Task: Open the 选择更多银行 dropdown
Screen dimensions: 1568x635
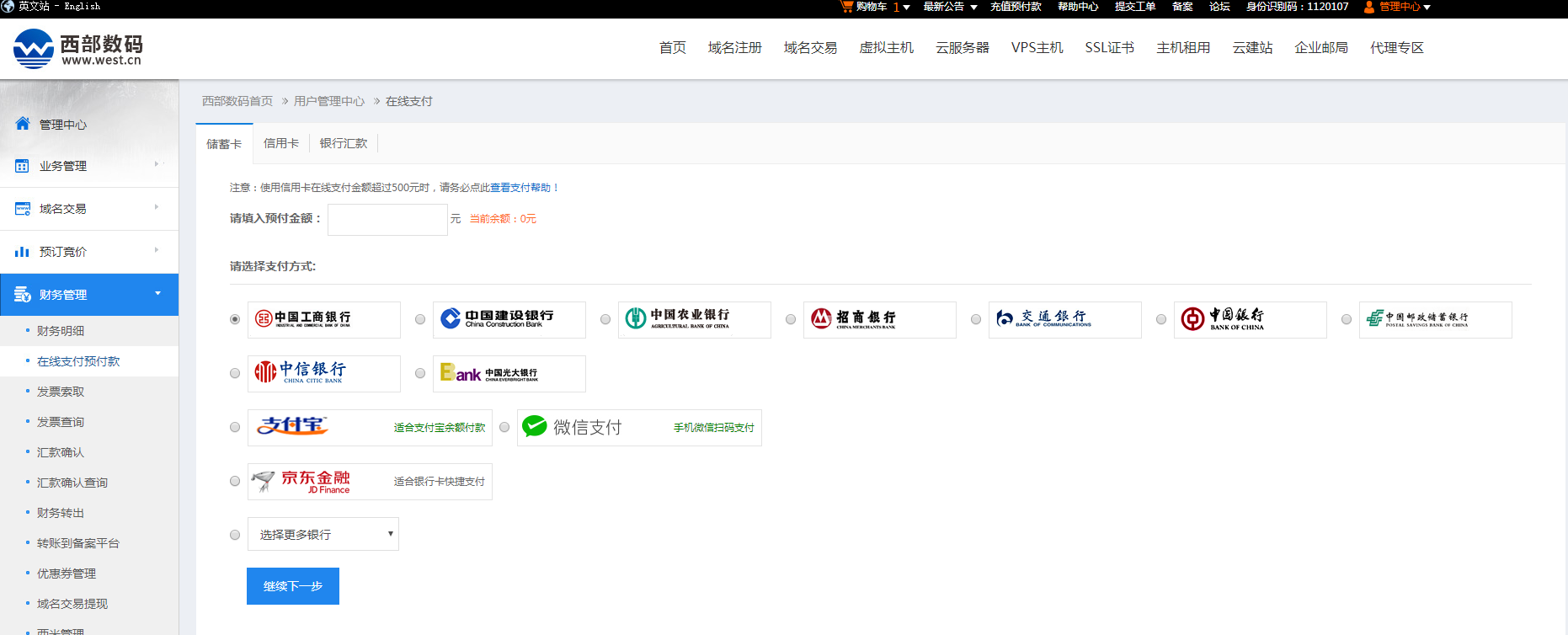Action: click(323, 534)
